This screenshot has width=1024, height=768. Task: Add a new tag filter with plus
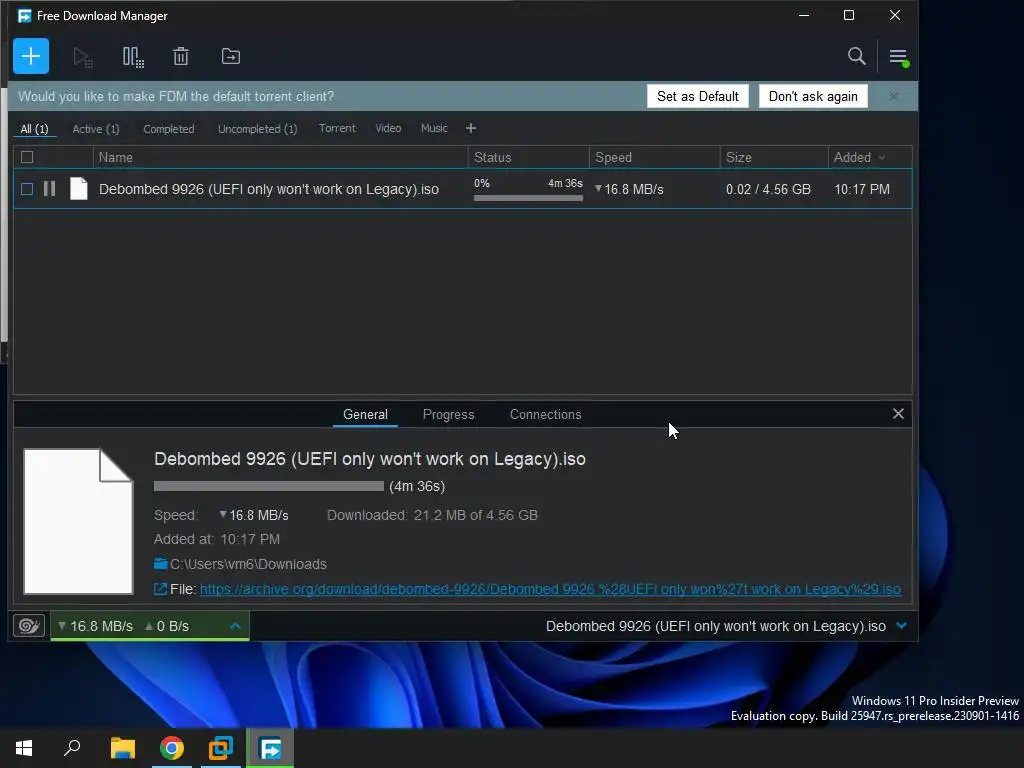click(471, 128)
